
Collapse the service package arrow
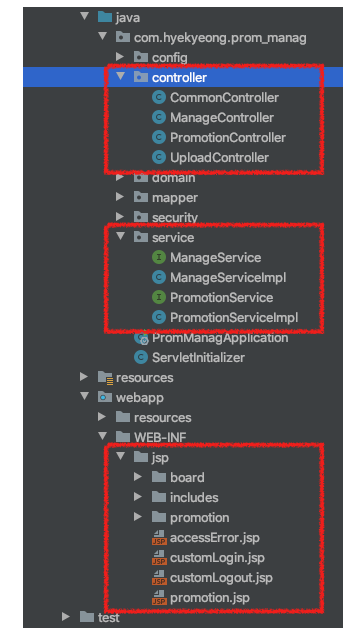[120, 237]
